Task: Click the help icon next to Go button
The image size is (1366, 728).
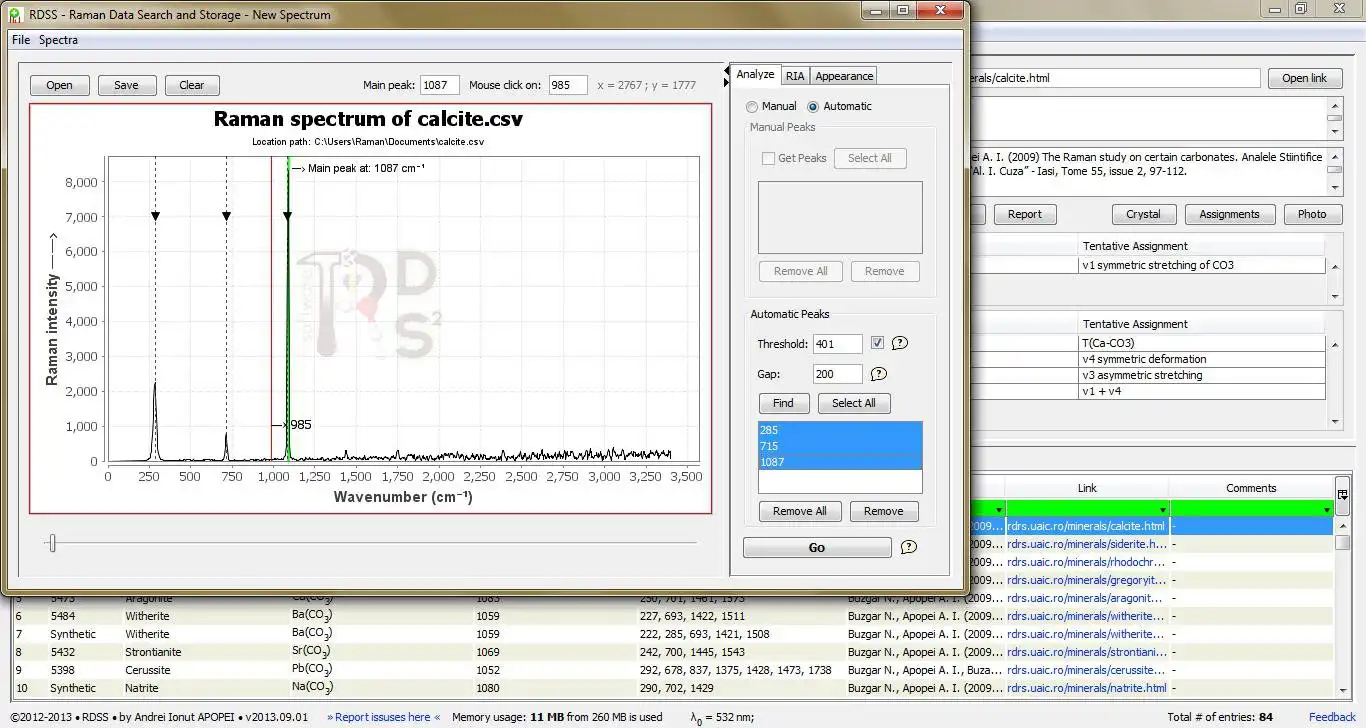Action: click(x=908, y=547)
